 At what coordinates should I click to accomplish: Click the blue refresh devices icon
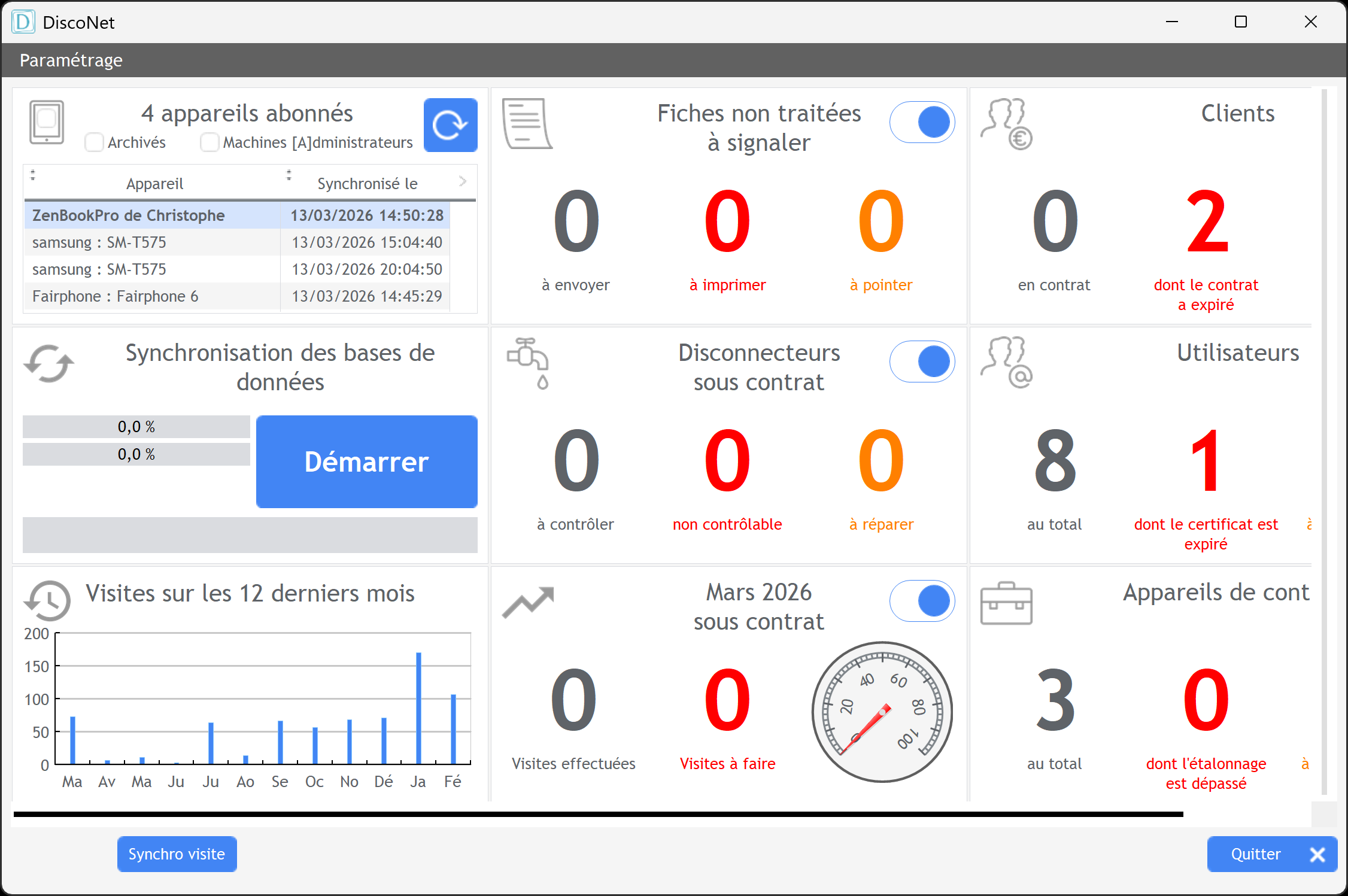pyautogui.click(x=450, y=124)
